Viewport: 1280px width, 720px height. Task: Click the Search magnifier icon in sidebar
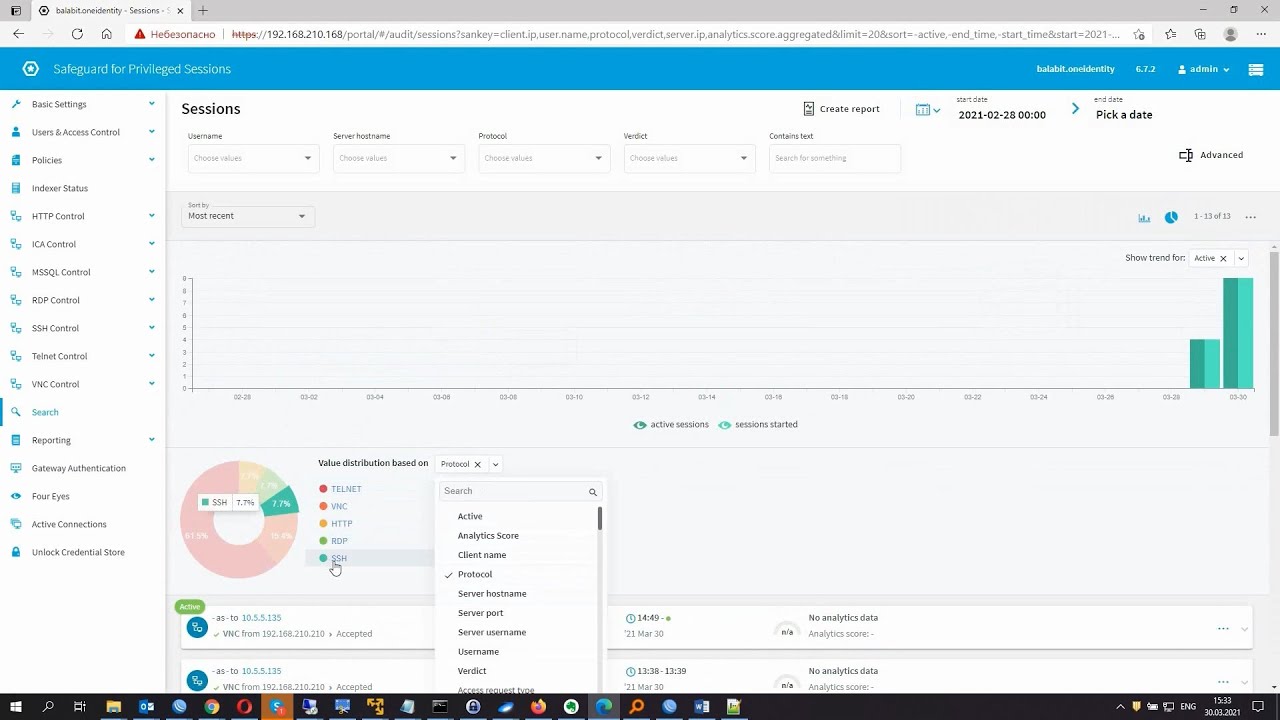pyautogui.click(x=15, y=412)
